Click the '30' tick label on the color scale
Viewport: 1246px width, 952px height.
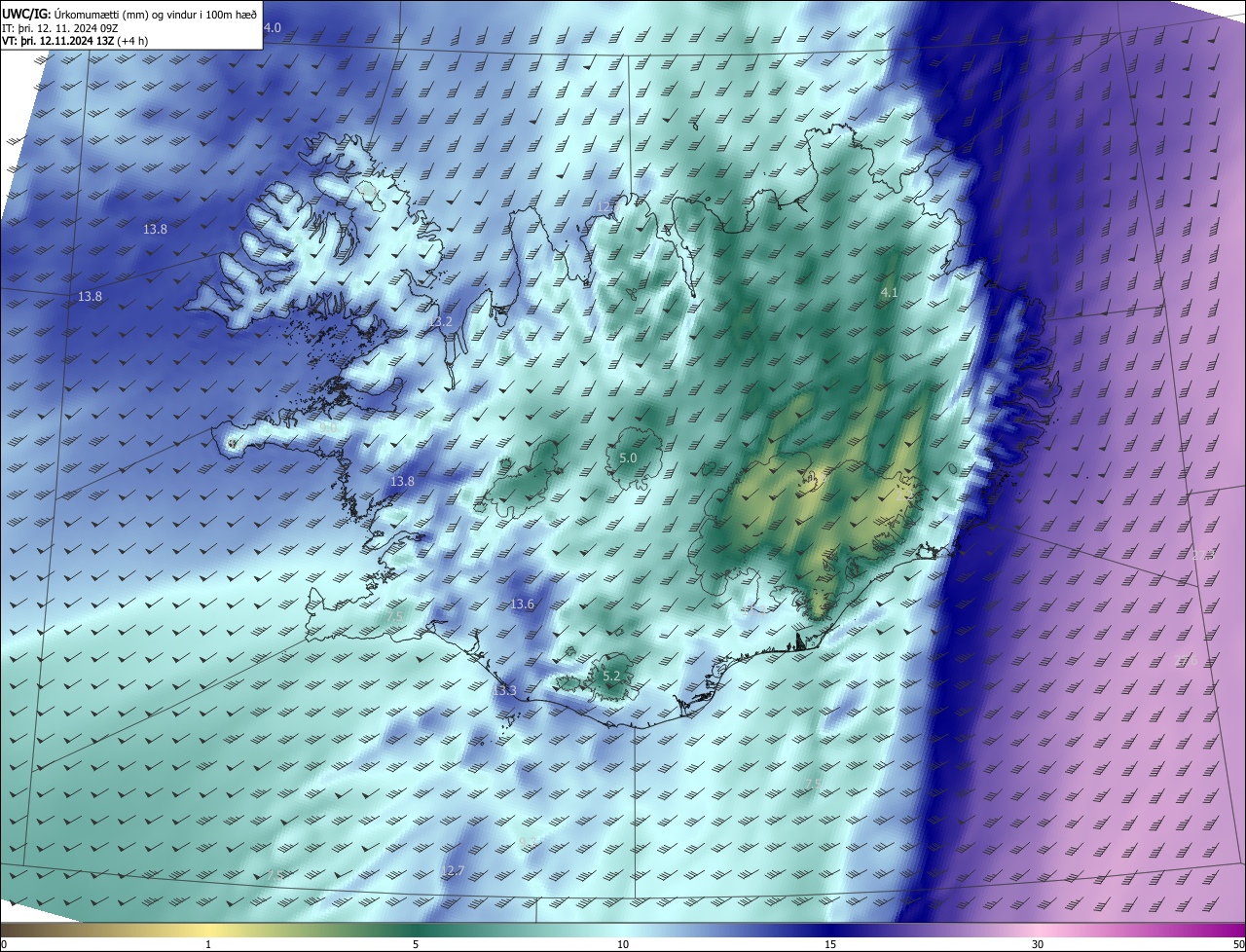[x=1038, y=944]
